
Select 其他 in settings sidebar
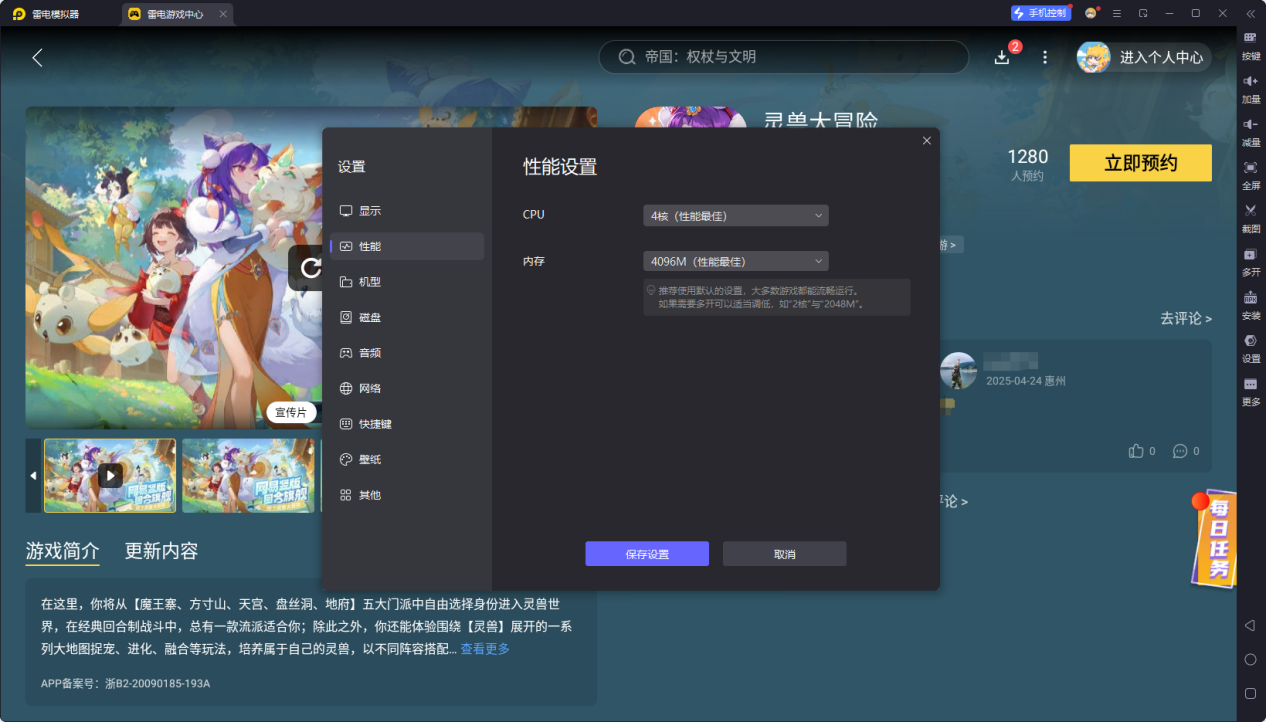[x=407, y=495]
